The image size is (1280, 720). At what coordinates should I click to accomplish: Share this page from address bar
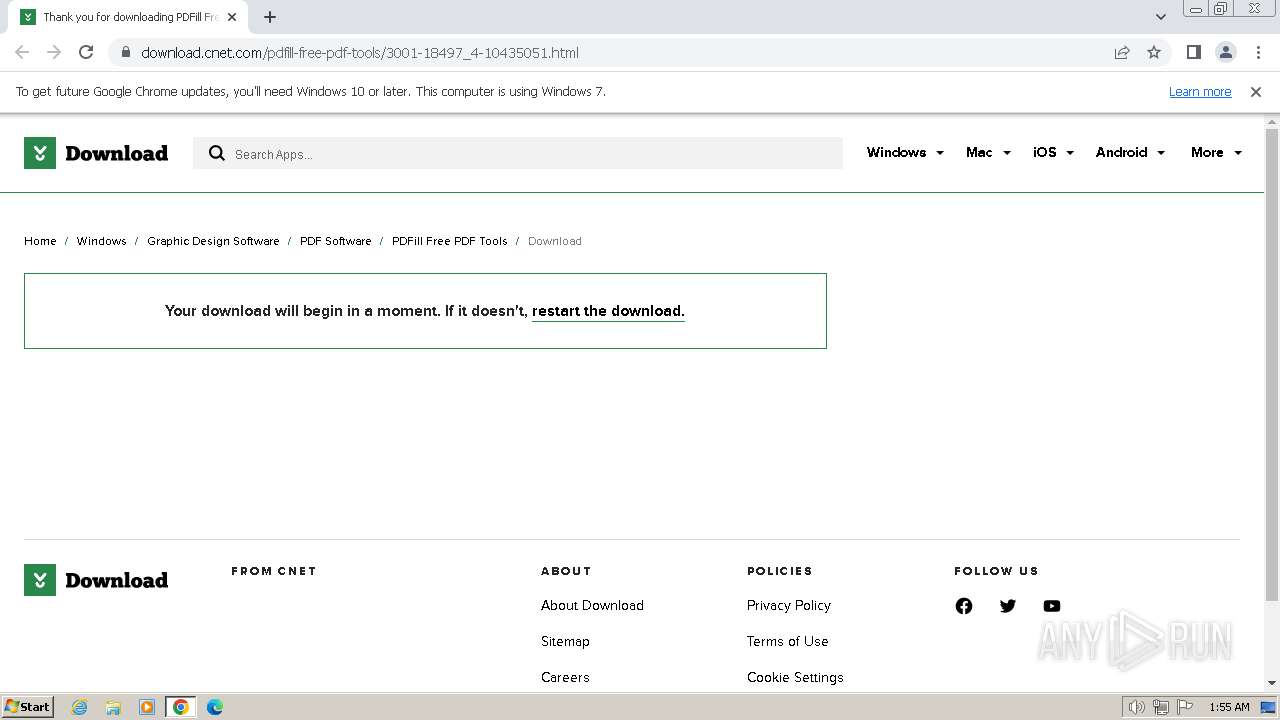[1122, 52]
